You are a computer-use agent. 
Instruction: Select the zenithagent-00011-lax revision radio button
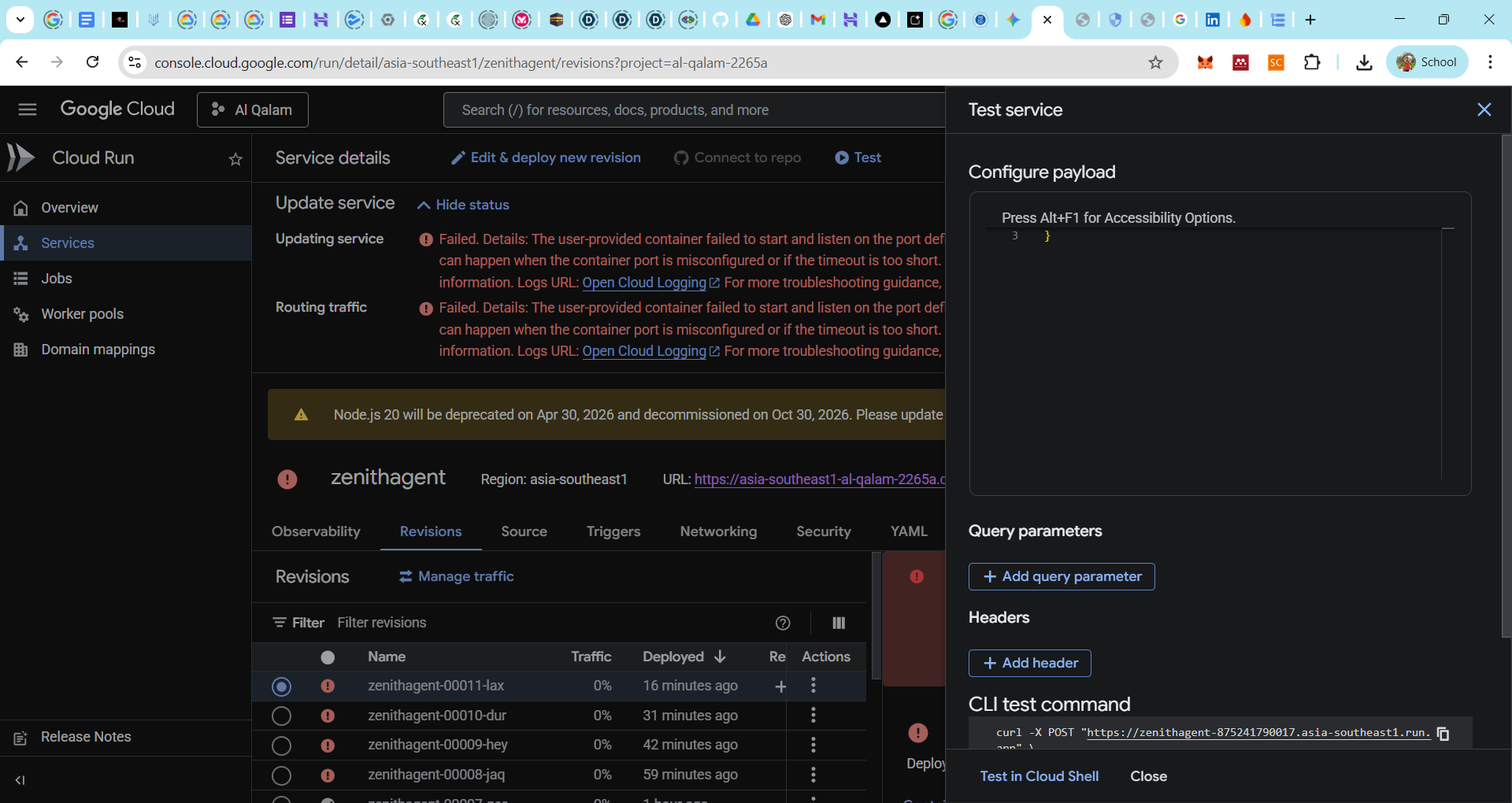point(281,686)
